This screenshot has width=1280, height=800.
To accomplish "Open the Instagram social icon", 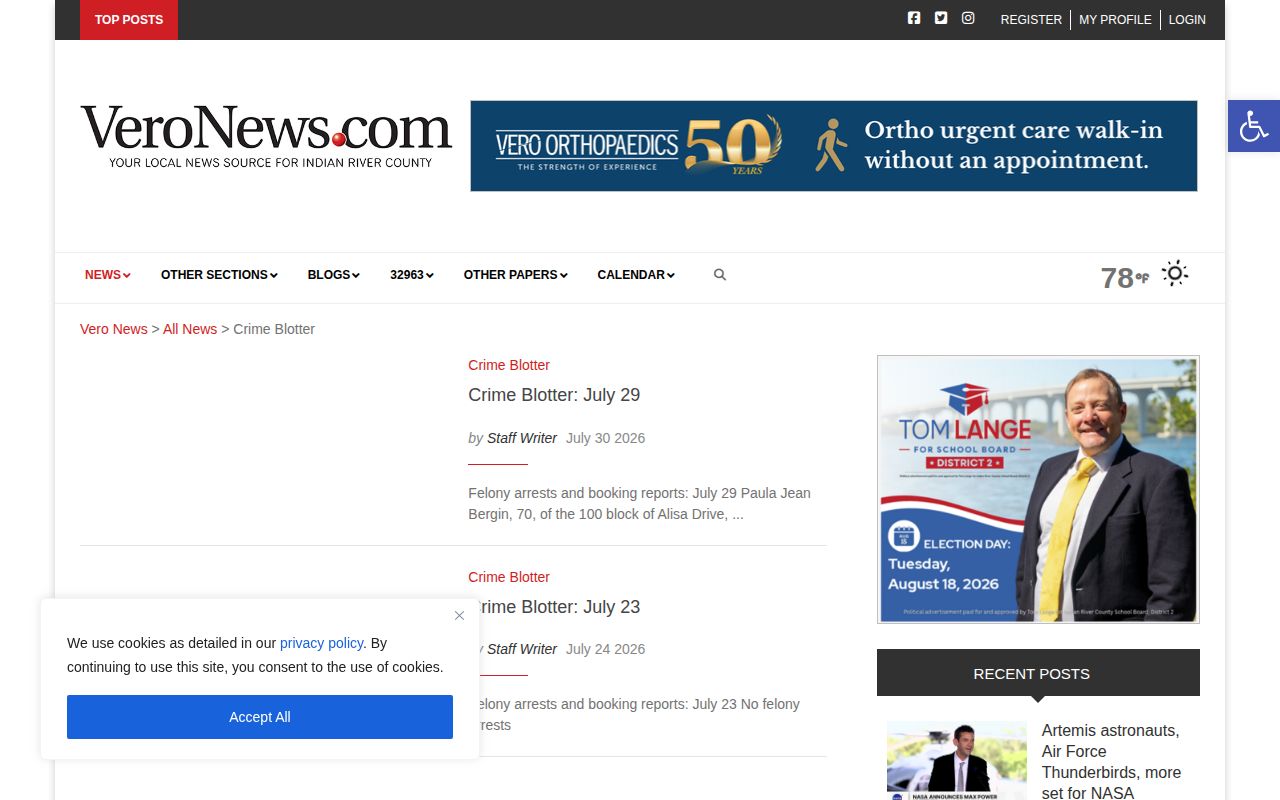I will [x=968, y=18].
